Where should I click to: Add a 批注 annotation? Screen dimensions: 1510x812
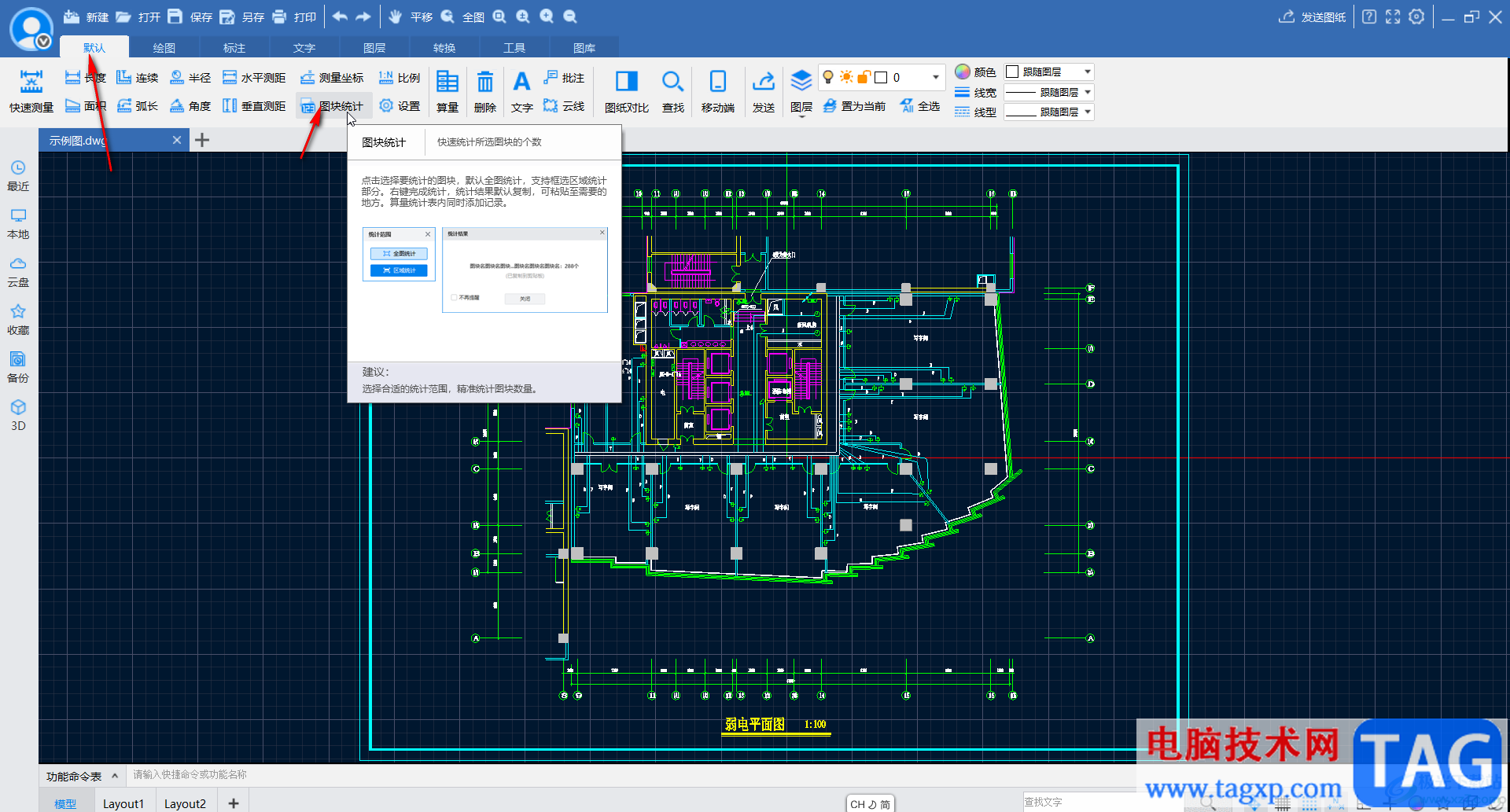(x=564, y=78)
